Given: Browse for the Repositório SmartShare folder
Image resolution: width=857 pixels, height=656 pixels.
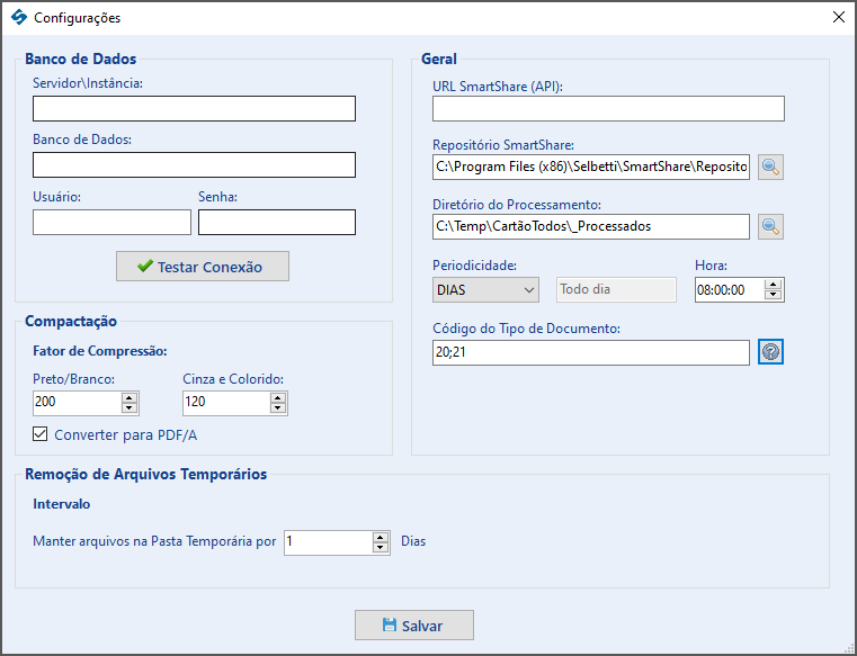Looking at the screenshot, I should click(771, 167).
